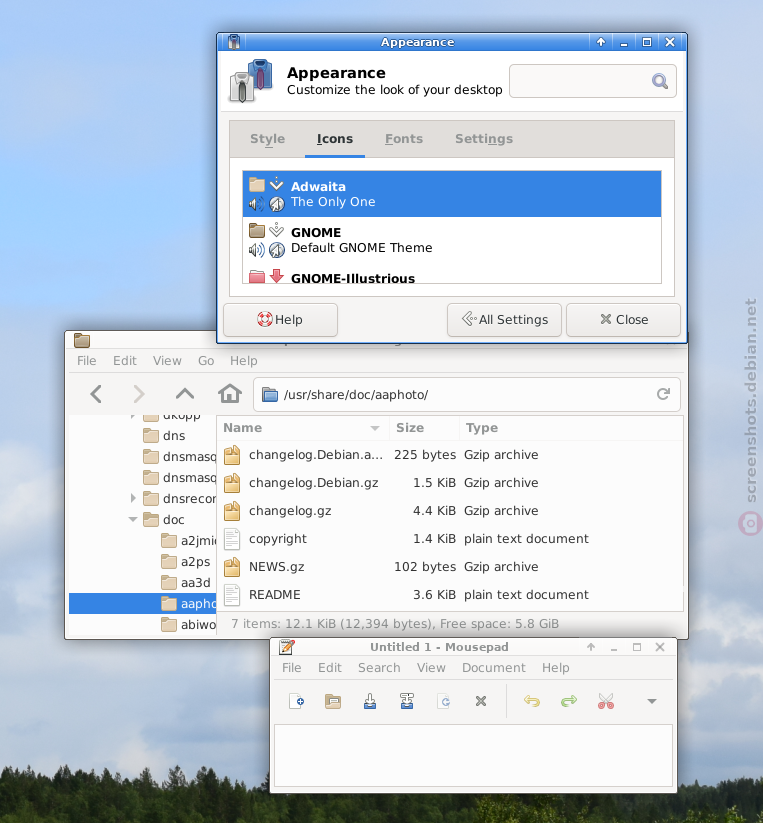Sort files by the Size column
The width and height of the screenshot is (763, 823).
click(x=424, y=428)
